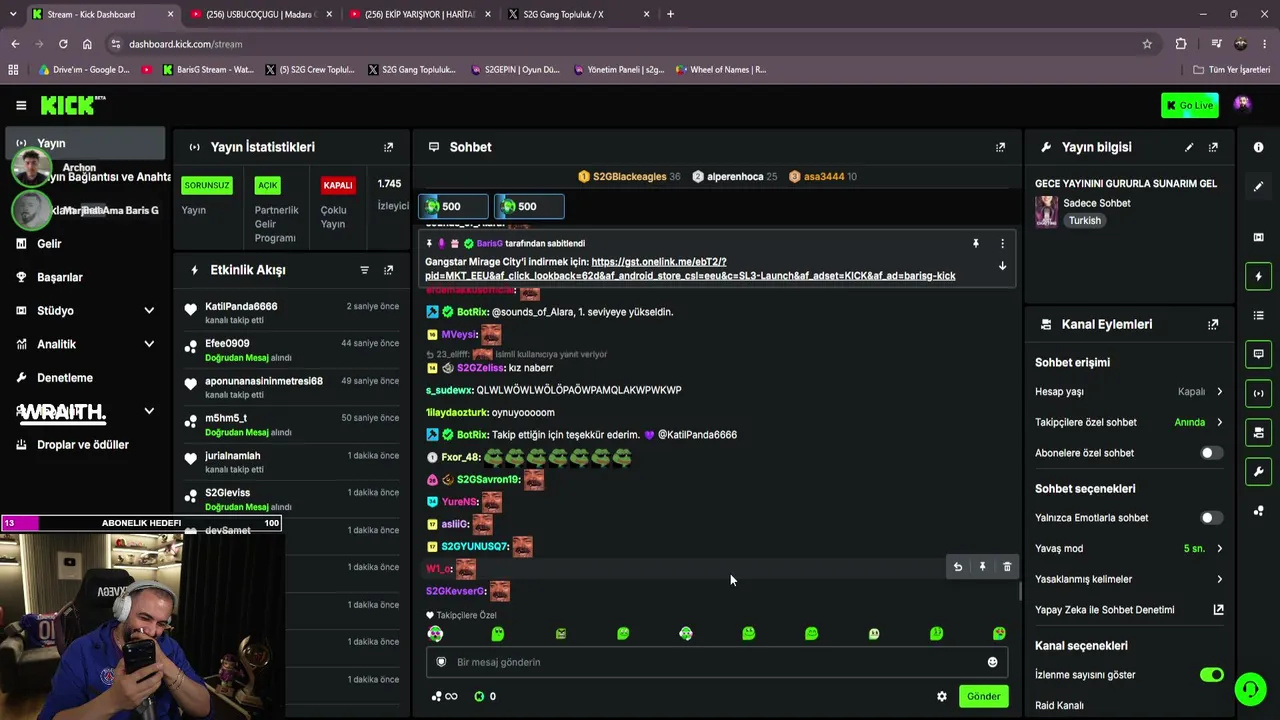The height and width of the screenshot is (720, 1280).
Task: Open Wheel of Names bookmark
Action: click(720, 70)
